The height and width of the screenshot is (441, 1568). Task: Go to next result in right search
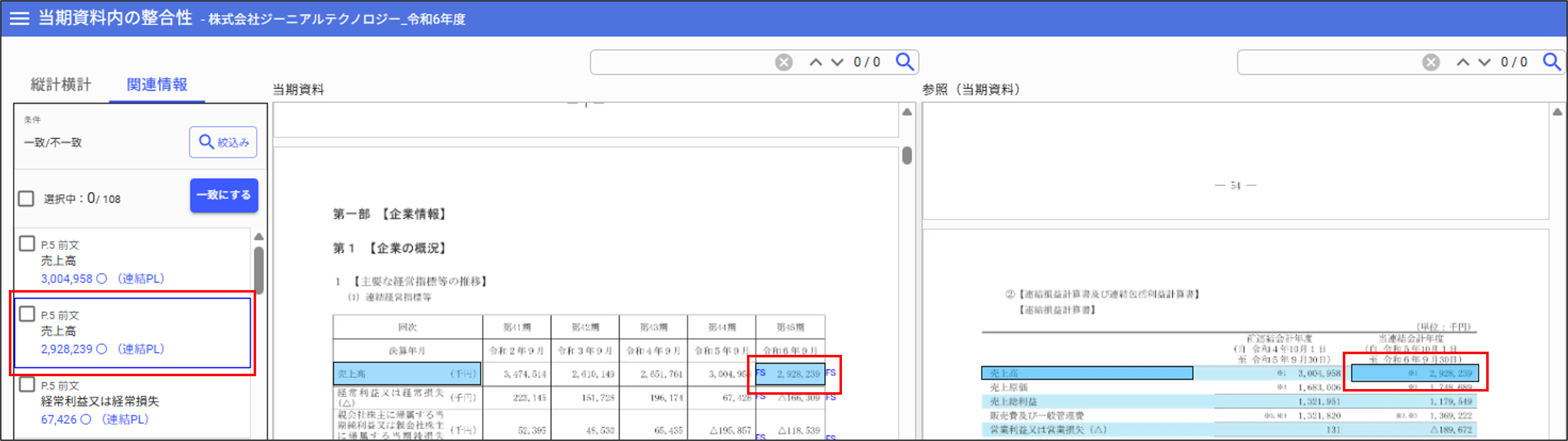tap(1485, 62)
